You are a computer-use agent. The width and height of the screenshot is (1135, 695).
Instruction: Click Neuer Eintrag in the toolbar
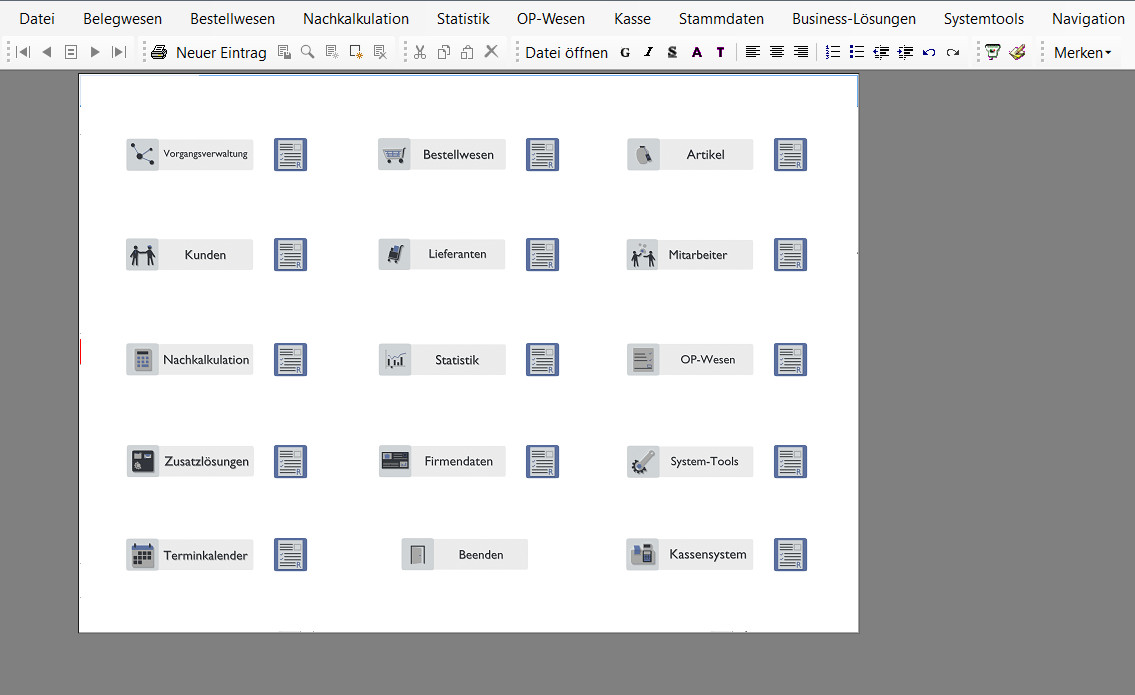(x=221, y=52)
